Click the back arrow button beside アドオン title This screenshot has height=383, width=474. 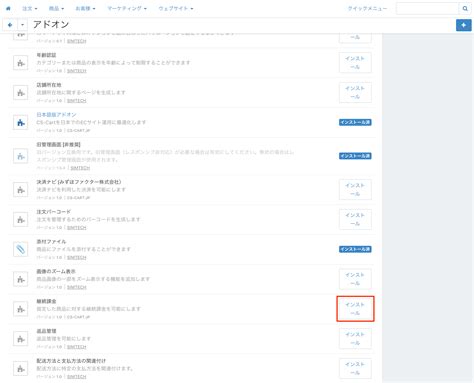tap(10, 25)
